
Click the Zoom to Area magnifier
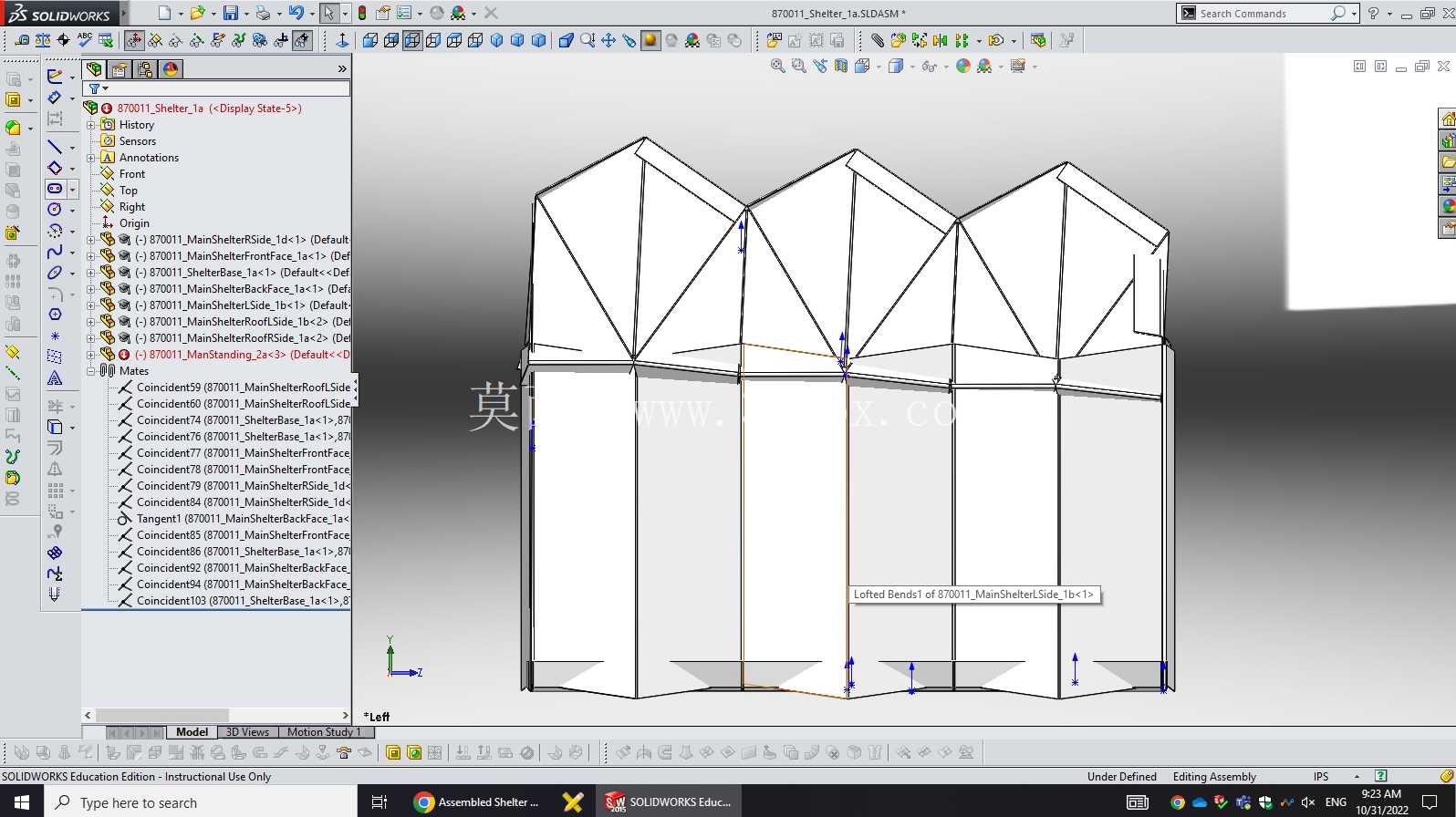click(798, 66)
